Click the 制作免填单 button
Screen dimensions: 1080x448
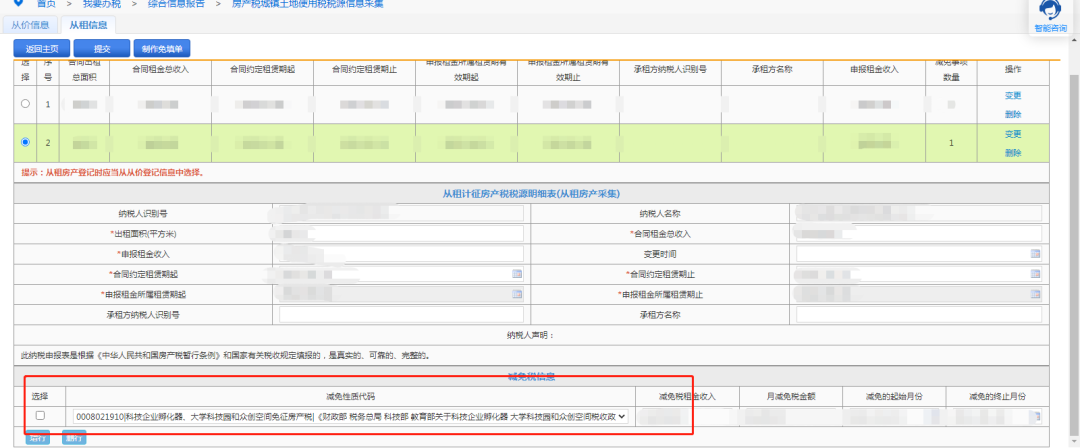tap(162, 49)
